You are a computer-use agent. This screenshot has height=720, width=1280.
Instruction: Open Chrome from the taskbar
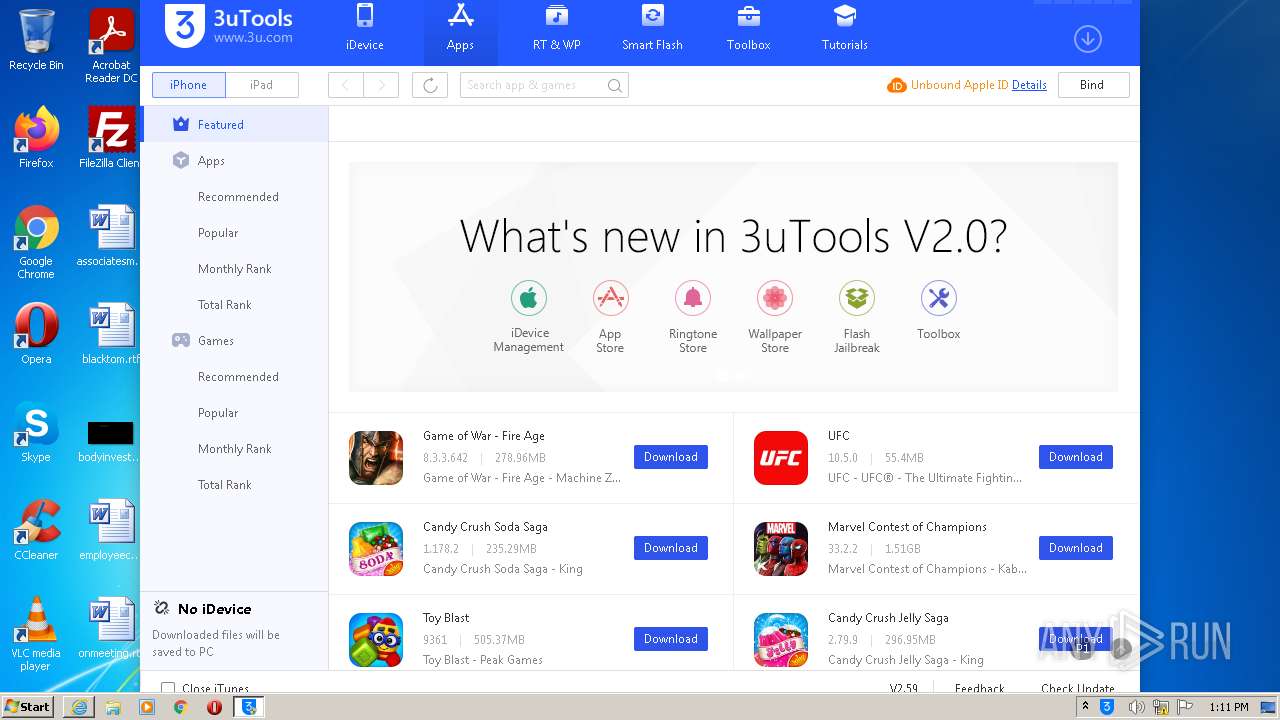click(x=180, y=707)
